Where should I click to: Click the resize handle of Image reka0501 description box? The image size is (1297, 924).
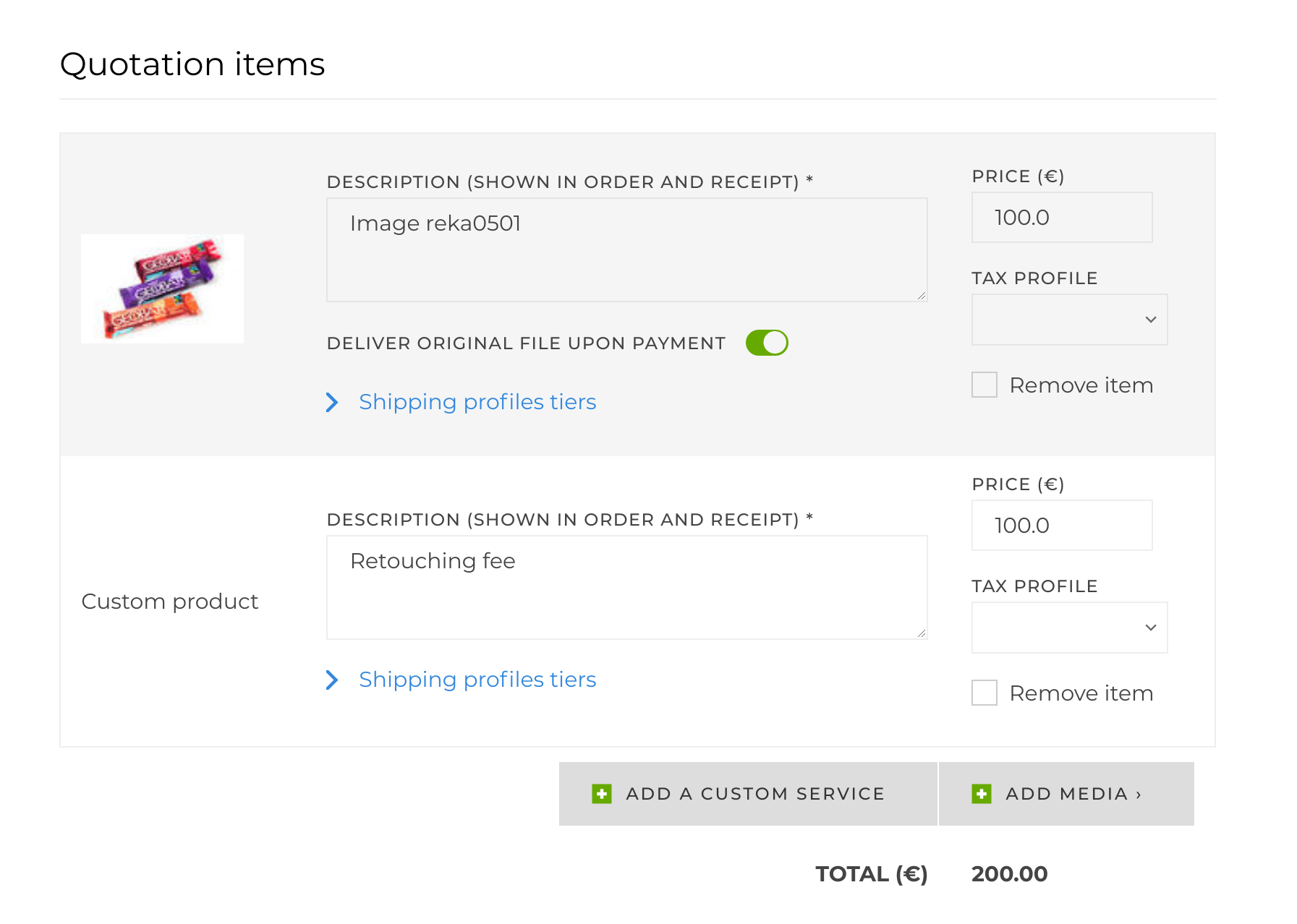point(921,295)
